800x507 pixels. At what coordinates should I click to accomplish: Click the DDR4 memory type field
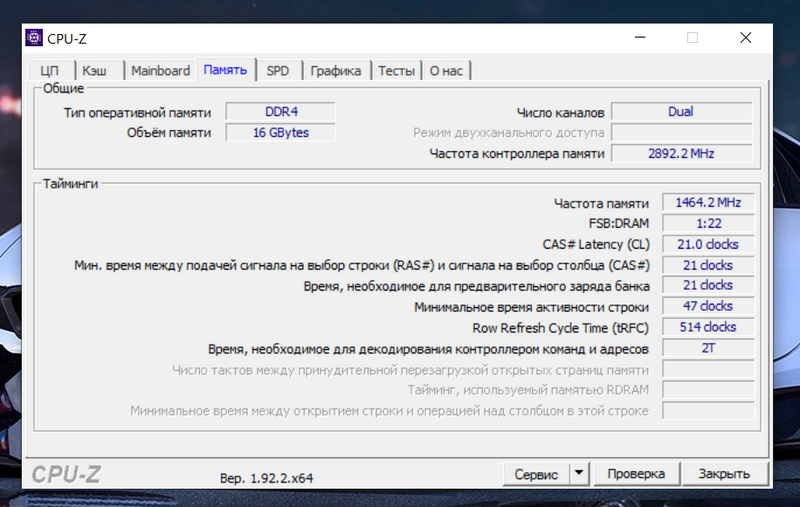click(x=280, y=111)
